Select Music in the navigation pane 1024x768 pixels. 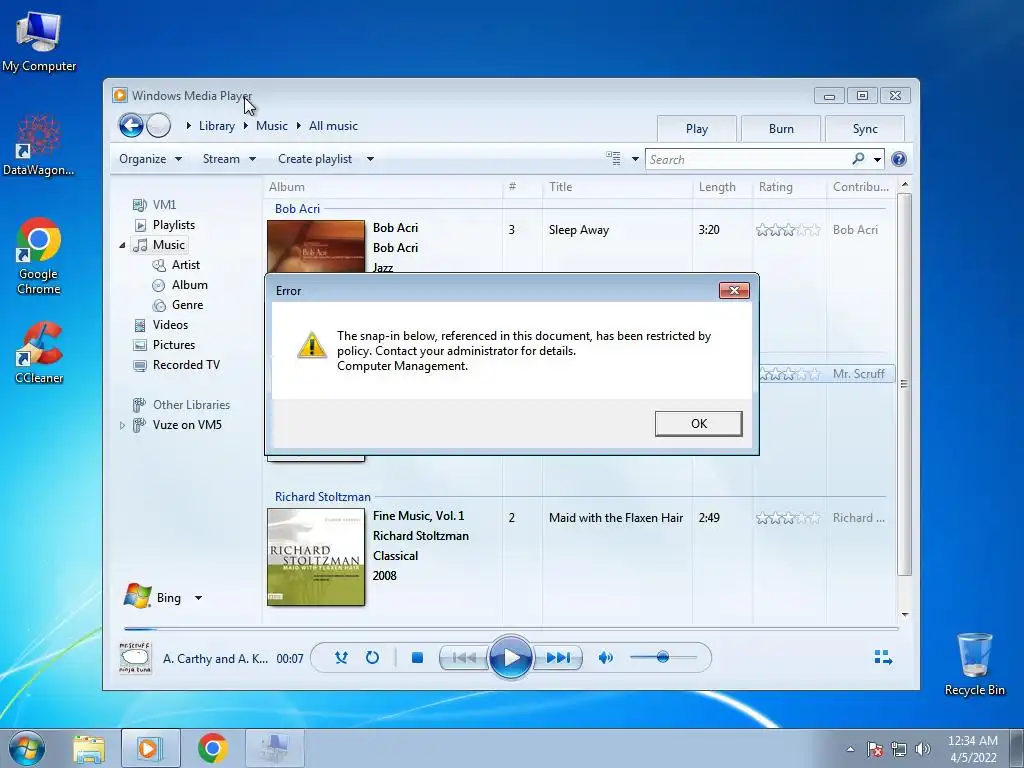coord(159,245)
